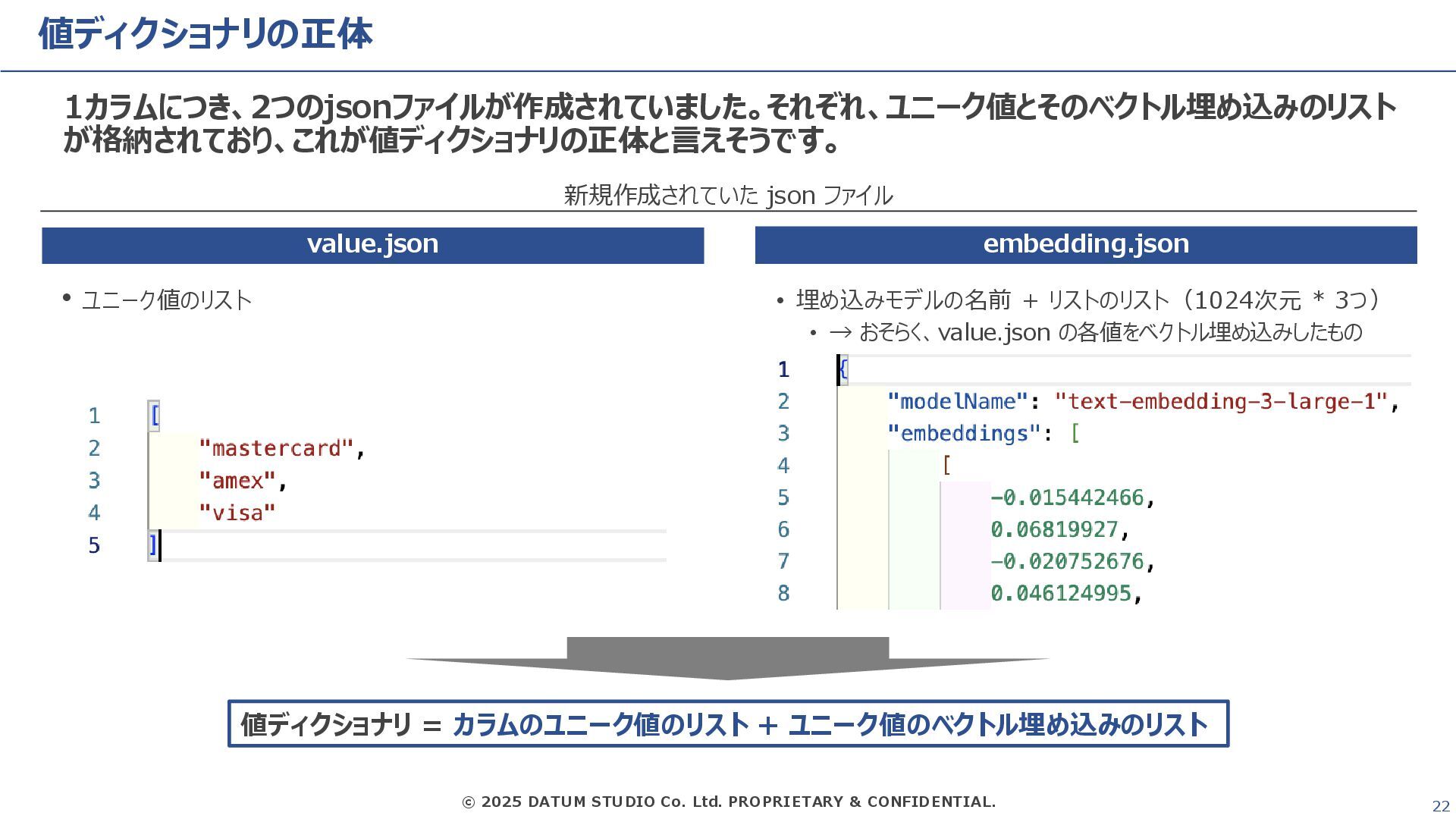Click the "text-embedding-3-large-1" value
The height and width of the screenshot is (819, 1456).
pyautogui.click(x=1221, y=401)
